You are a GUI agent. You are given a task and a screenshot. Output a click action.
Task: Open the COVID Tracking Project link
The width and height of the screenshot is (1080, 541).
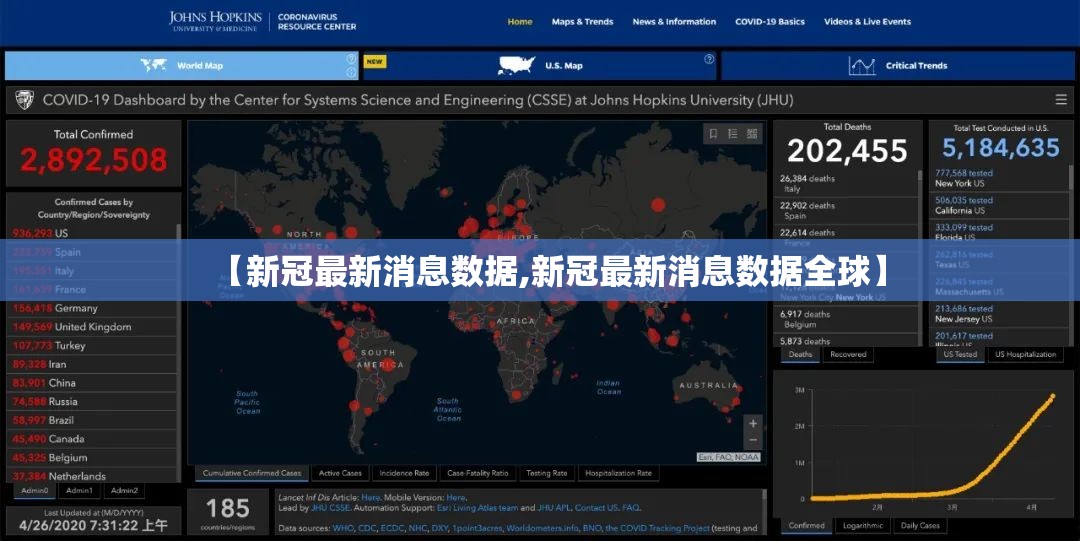point(658,529)
